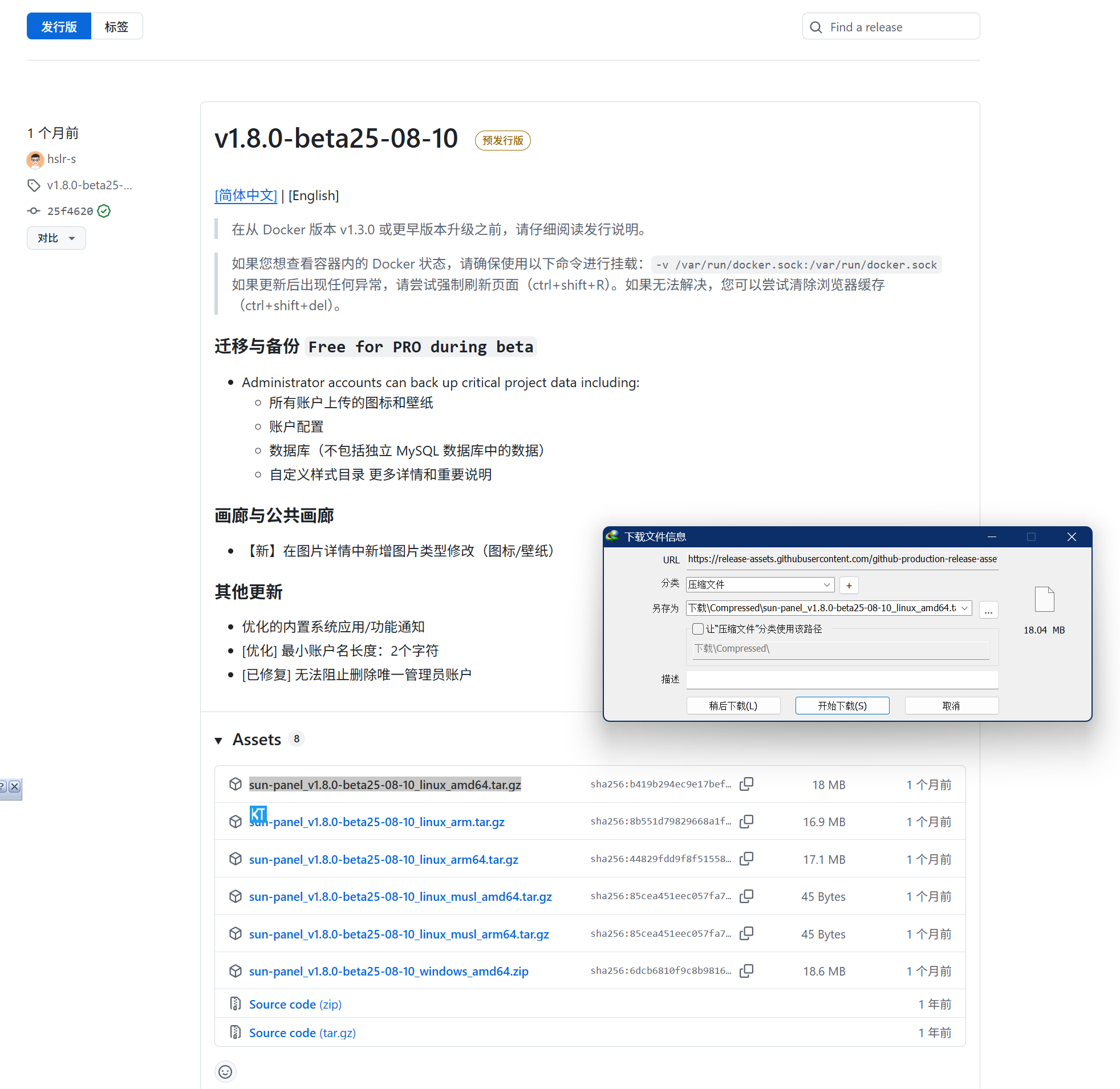The height and width of the screenshot is (1089, 1120).
Task: Click the emoji reaction smiley icon
Action: click(225, 1071)
